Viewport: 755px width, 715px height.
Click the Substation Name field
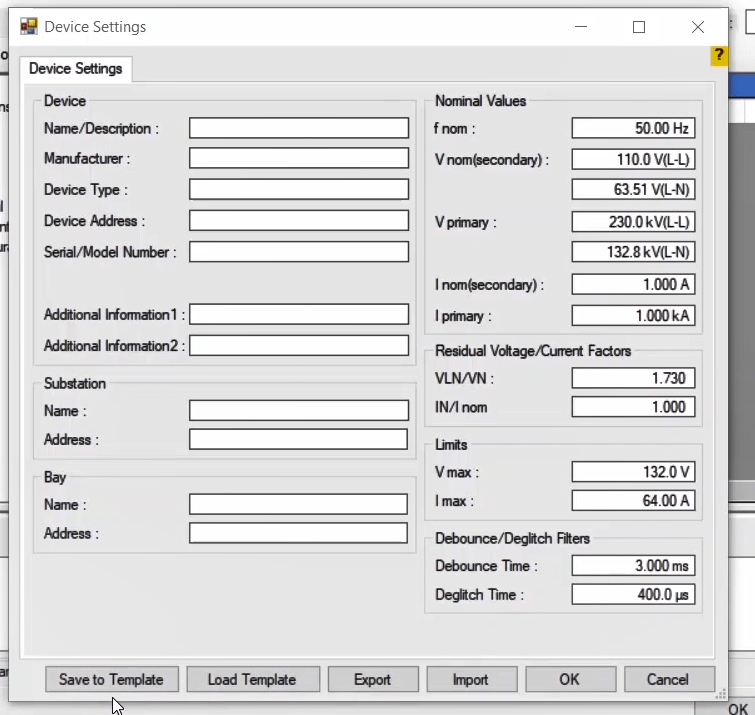[x=299, y=410]
